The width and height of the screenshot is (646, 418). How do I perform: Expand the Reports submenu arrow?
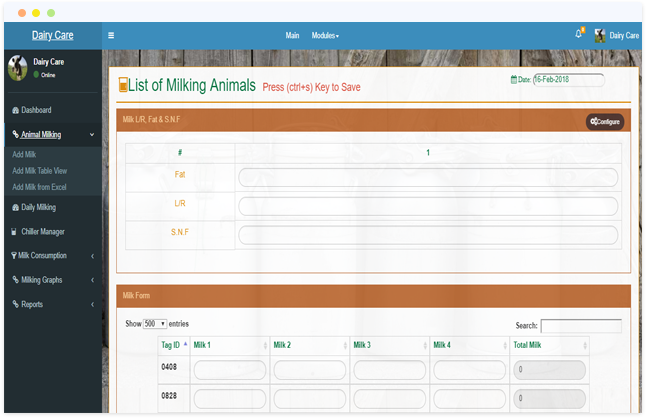click(x=92, y=304)
